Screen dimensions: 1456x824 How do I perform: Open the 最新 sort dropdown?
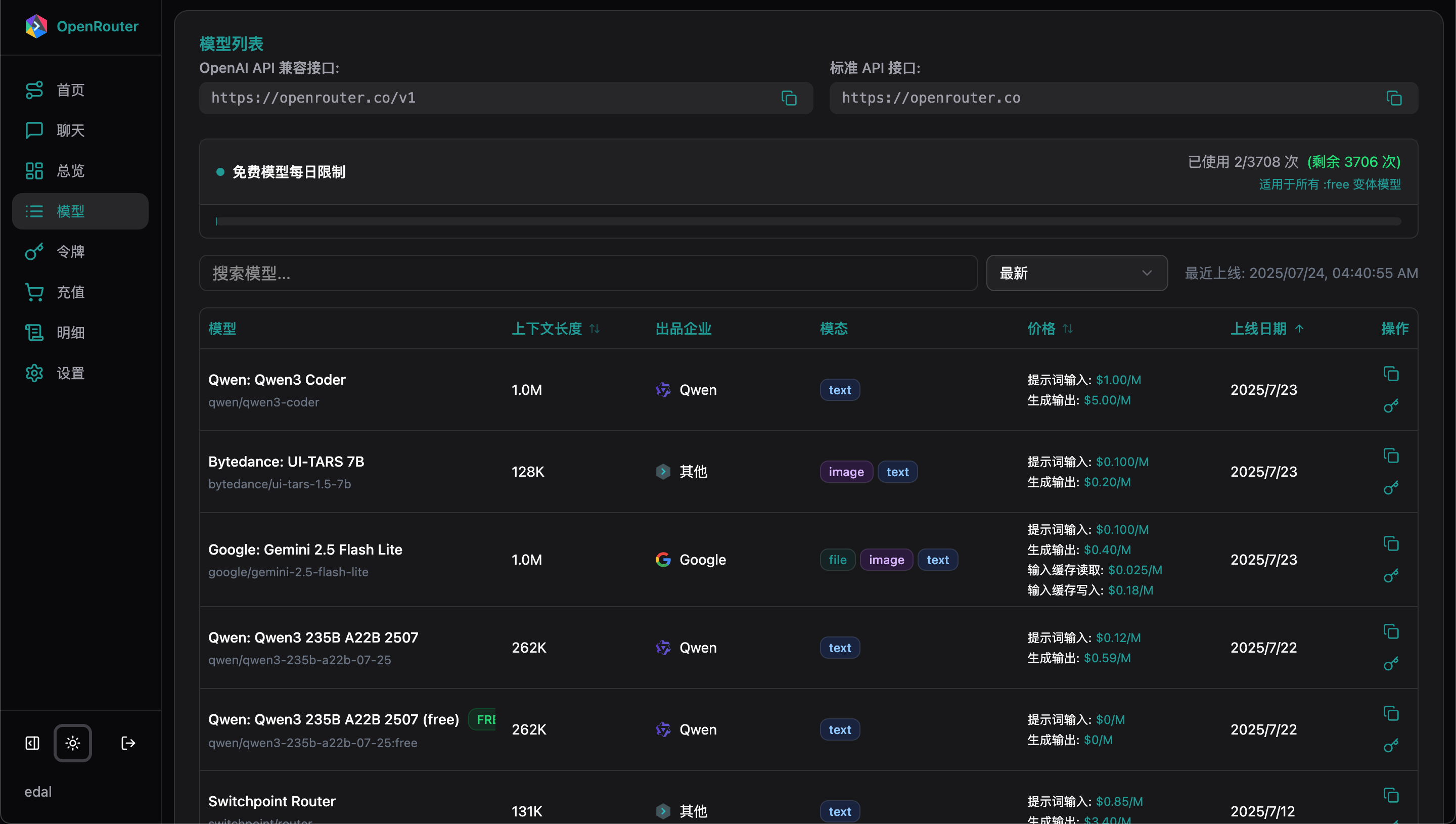pos(1077,273)
